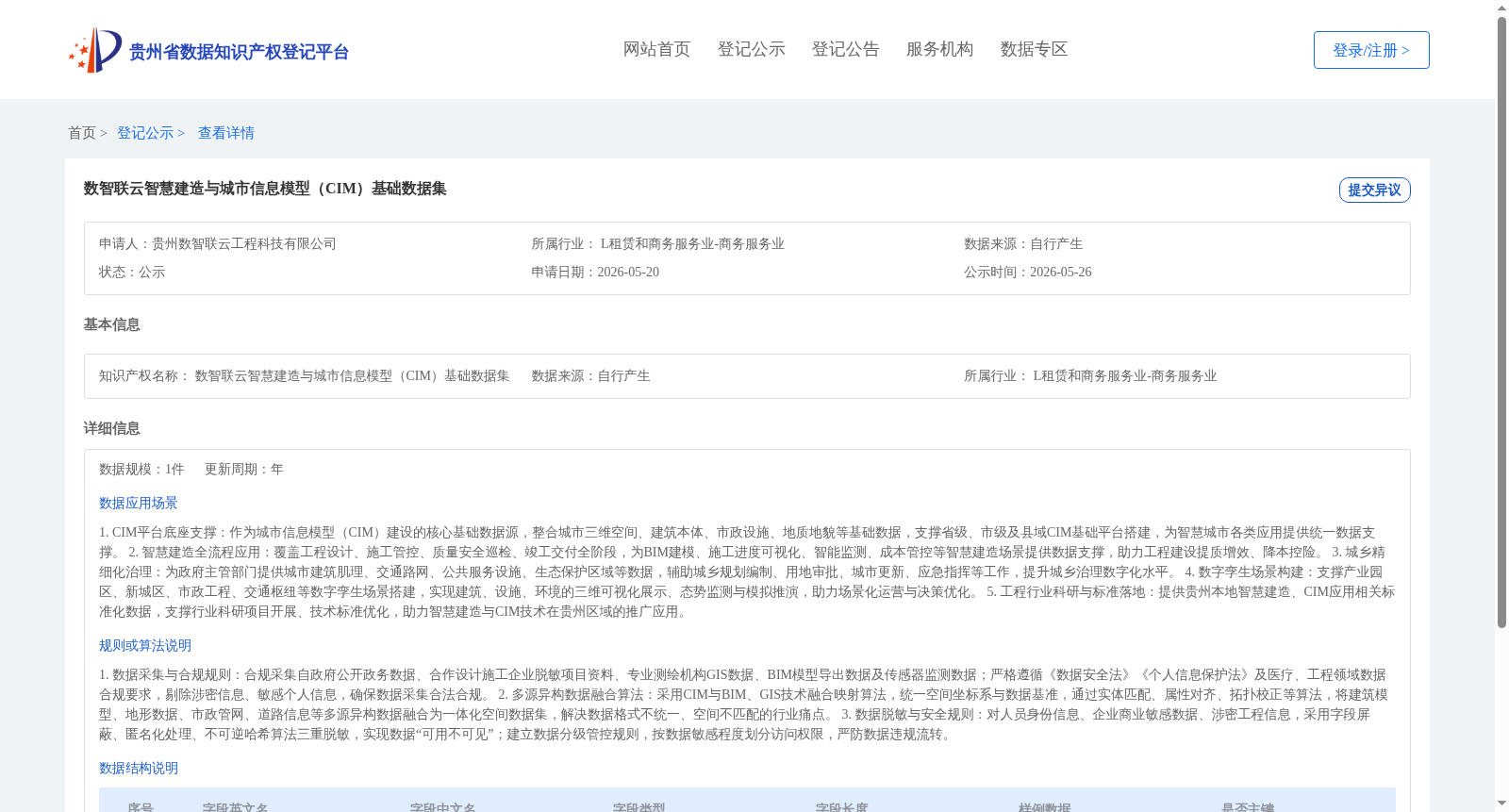The height and width of the screenshot is (812, 1509).
Task: Switch to the 数据专区 section
Action: point(1034,49)
